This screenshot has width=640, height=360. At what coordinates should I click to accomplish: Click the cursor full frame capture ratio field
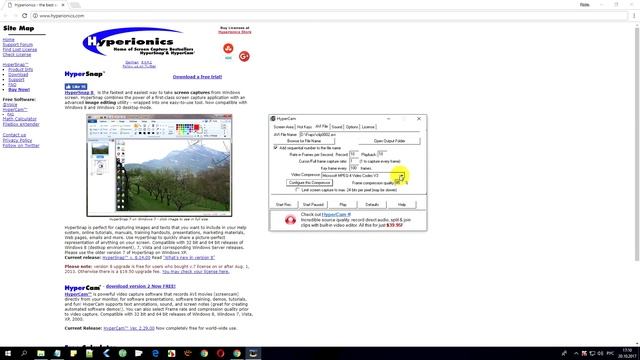pos(353,161)
